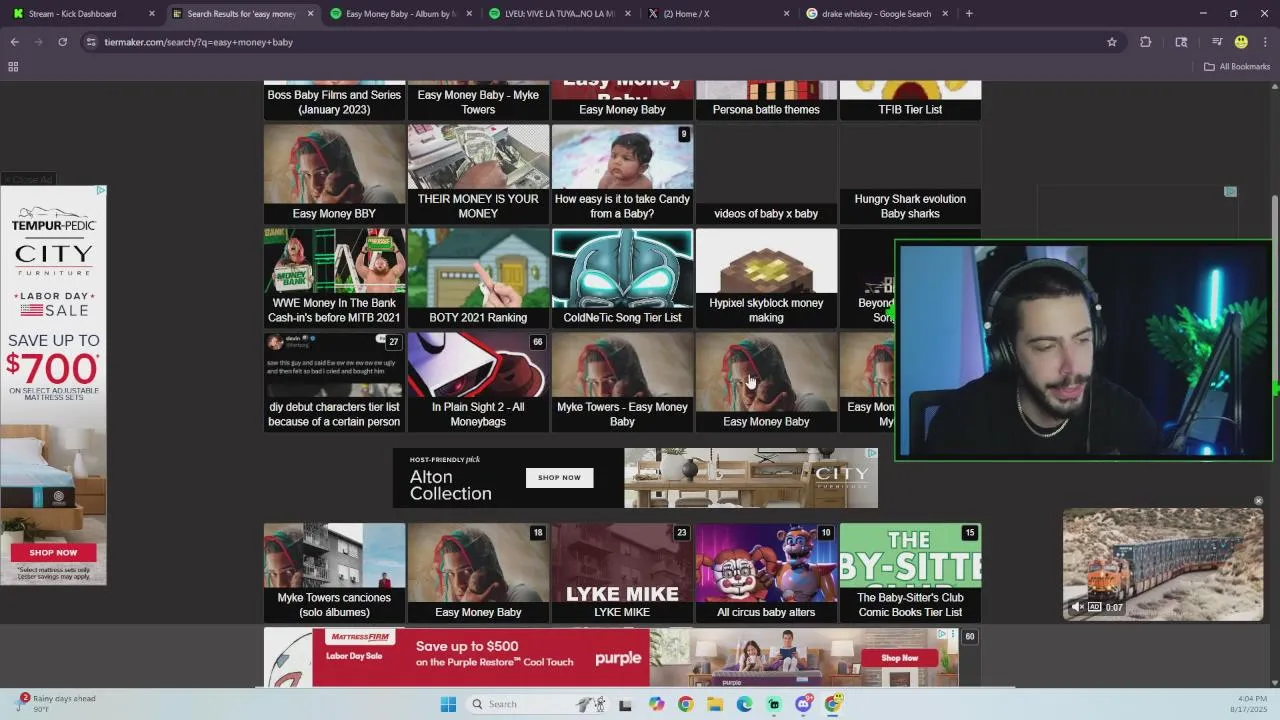Open AdChoices icon on Alton ad
The height and width of the screenshot is (720, 1280).
872,453
